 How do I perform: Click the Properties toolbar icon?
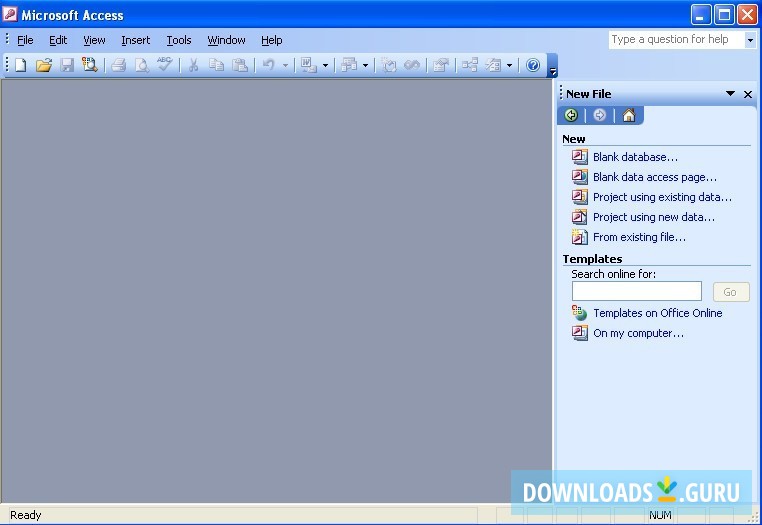click(441, 65)
